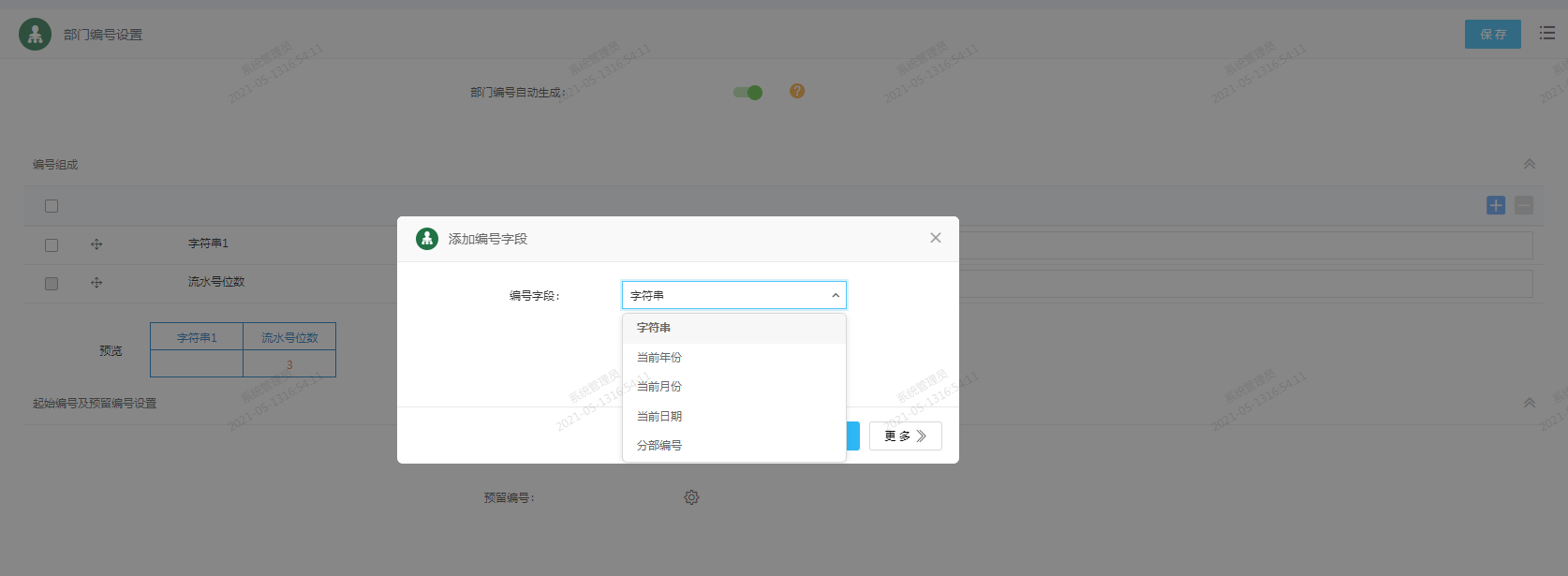
Task: Collapse the 编号组成 section
Action: 1529,164
